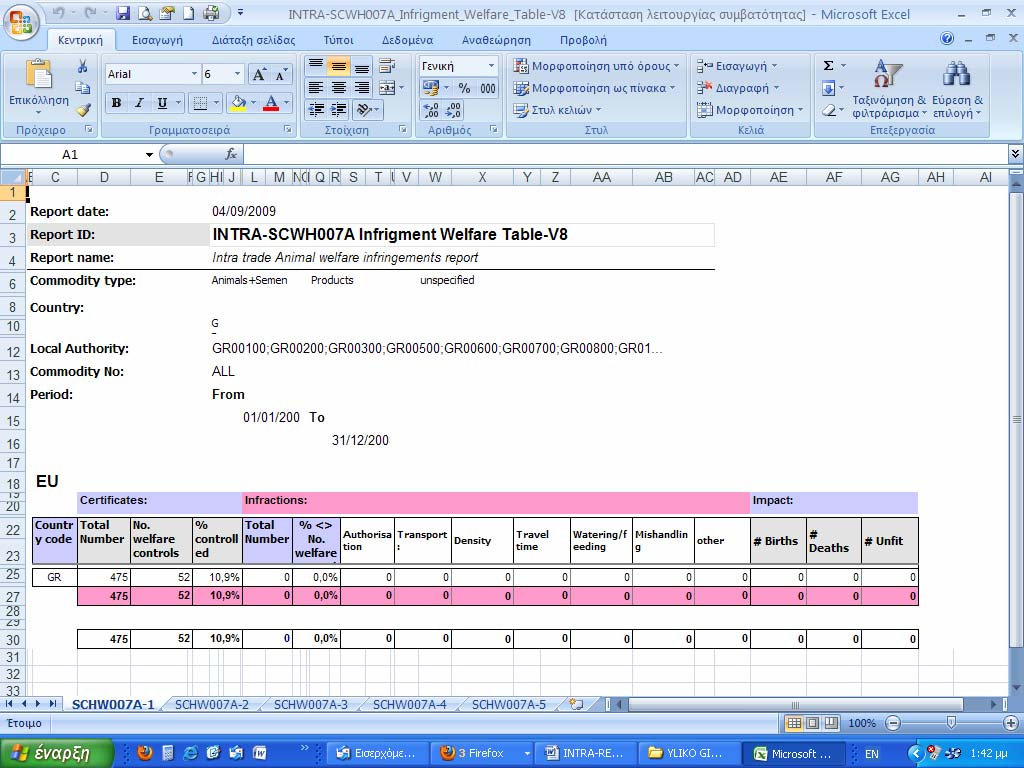Switch to sheet SCHW007A-4
The height and width of the screenshot is (768, 1024).
409,705
